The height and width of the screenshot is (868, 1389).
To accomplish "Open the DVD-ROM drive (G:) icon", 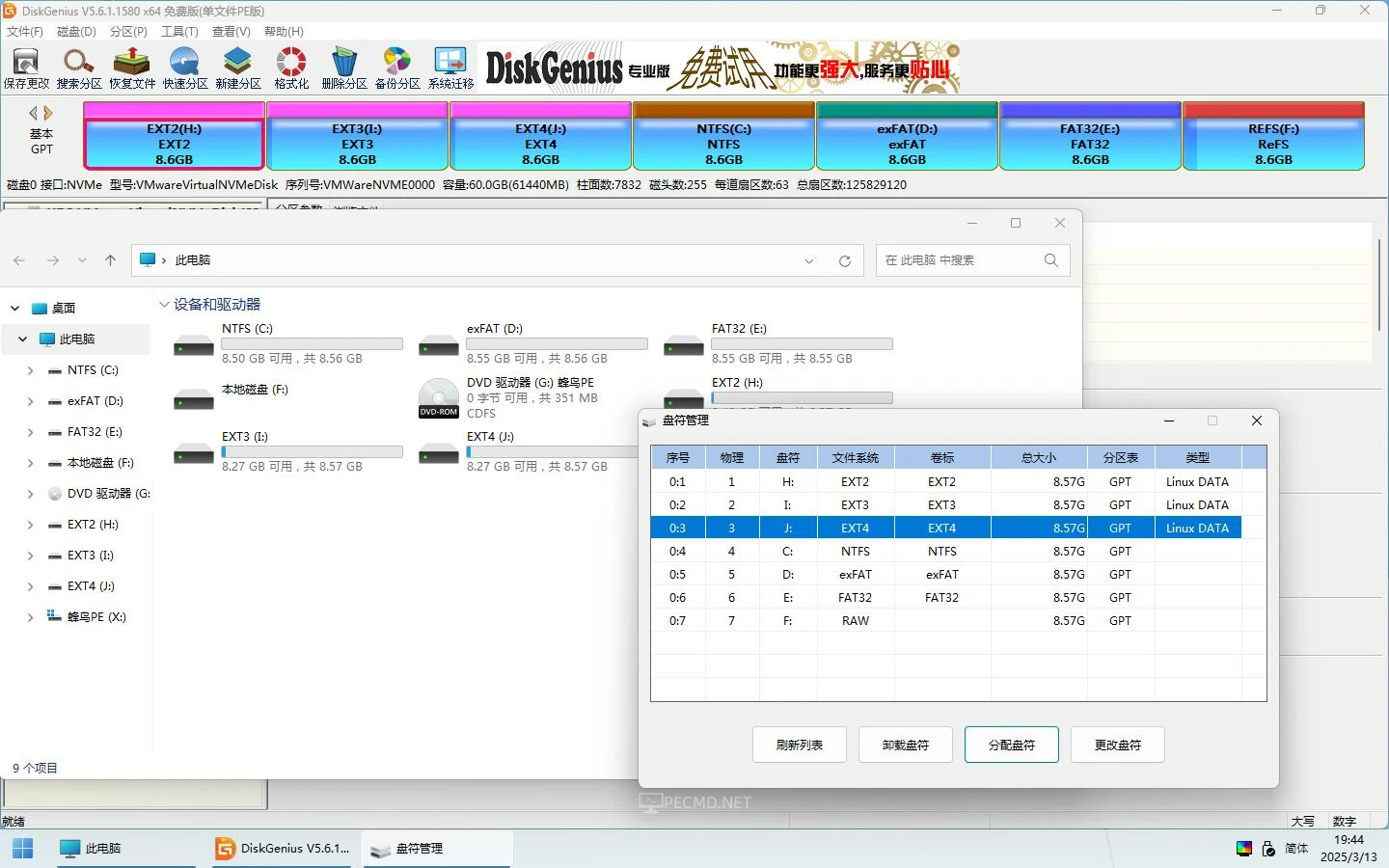I will (x=439, y=397).
